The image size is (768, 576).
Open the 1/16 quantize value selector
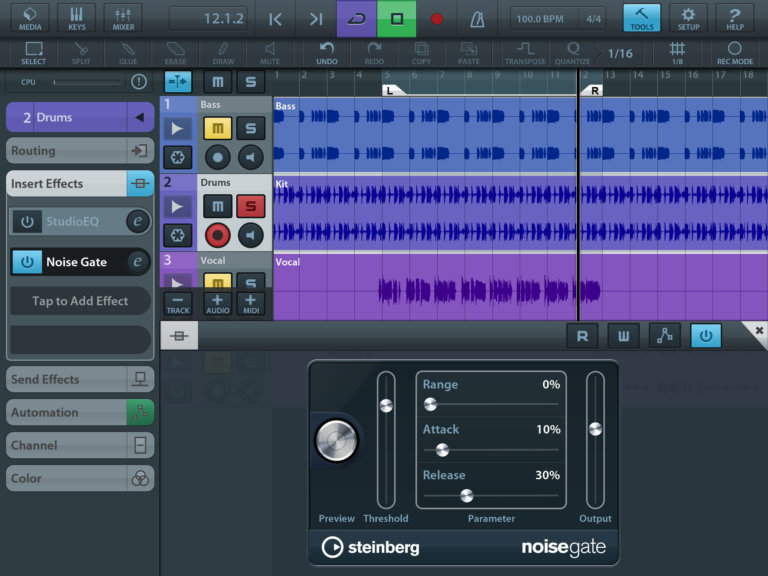(620, 53)
